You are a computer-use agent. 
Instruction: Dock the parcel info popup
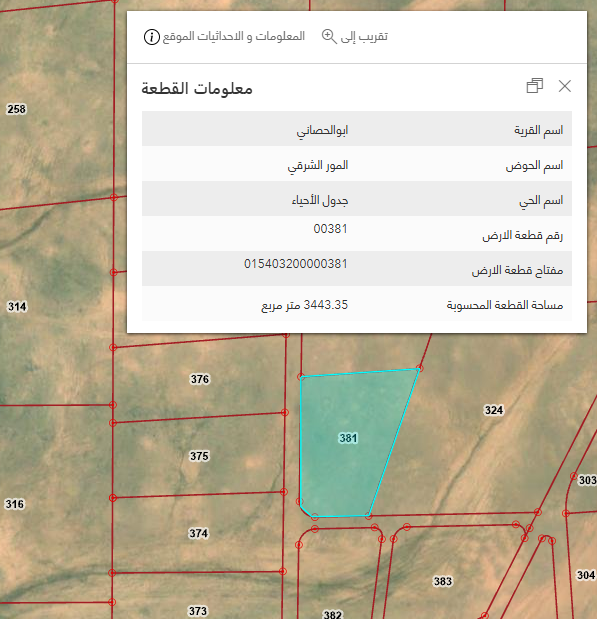point(535,86)
